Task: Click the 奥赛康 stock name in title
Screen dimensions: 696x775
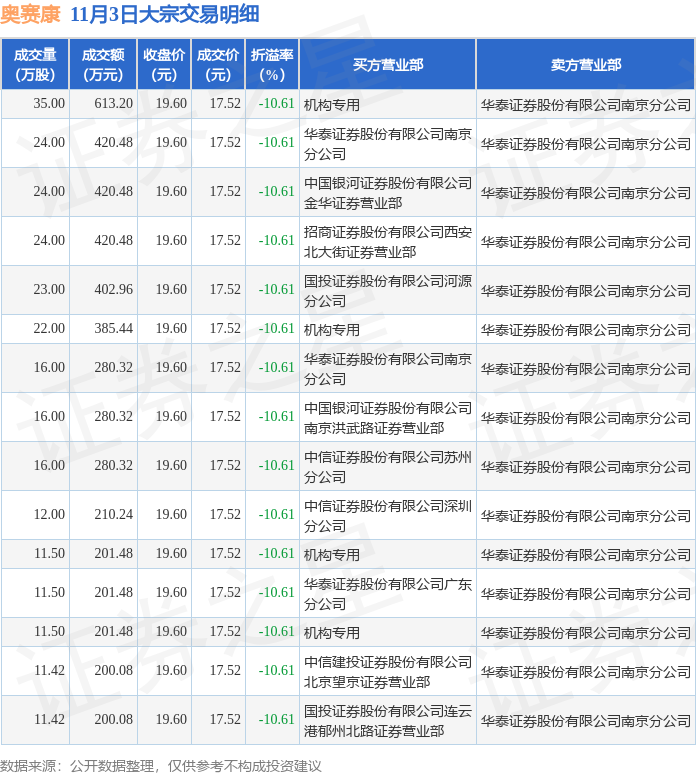Action: [30, 14]
